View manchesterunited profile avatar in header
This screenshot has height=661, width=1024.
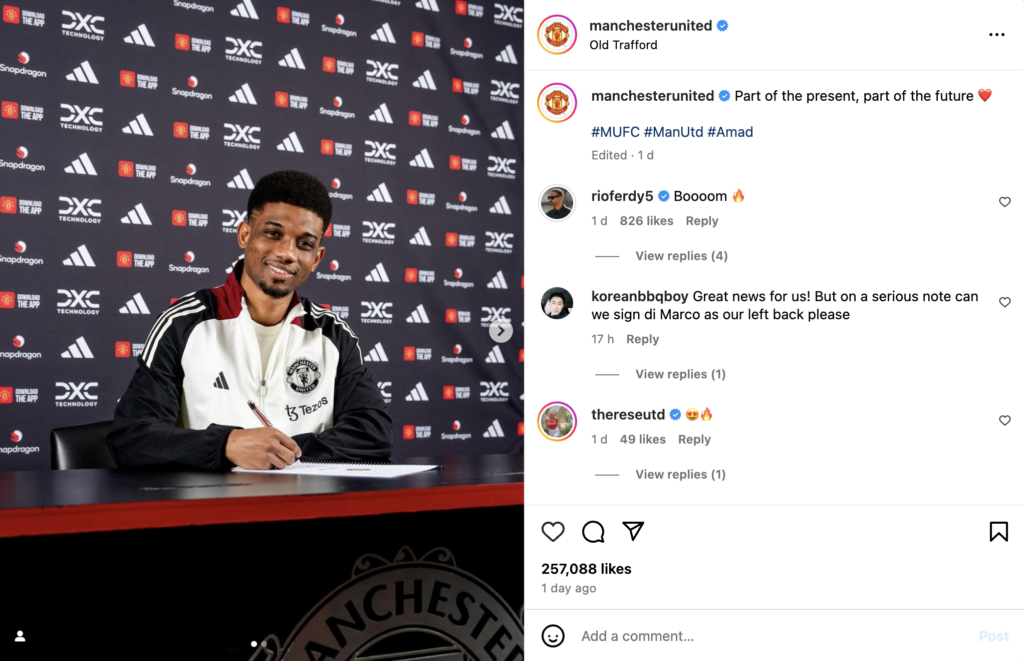click(556, 35)
